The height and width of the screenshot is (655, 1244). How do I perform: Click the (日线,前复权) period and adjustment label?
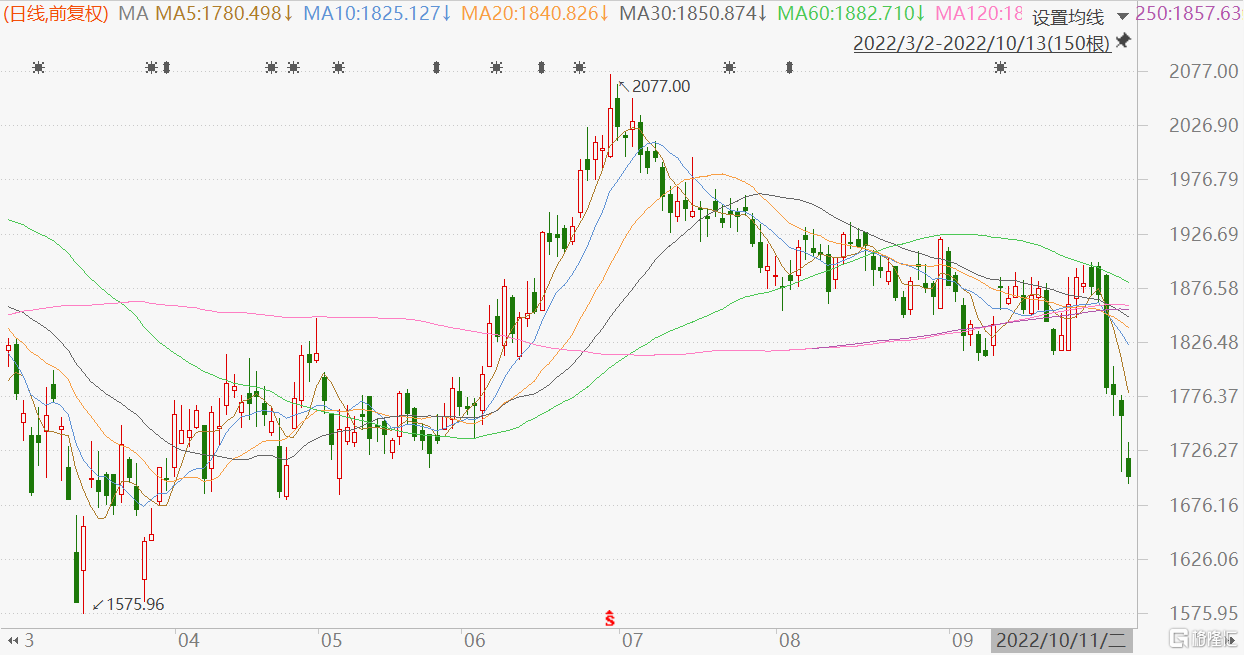(56, 14)
